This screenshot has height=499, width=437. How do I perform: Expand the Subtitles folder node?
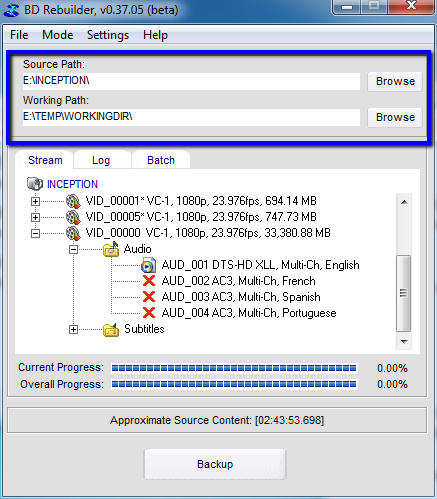[73, 330]
